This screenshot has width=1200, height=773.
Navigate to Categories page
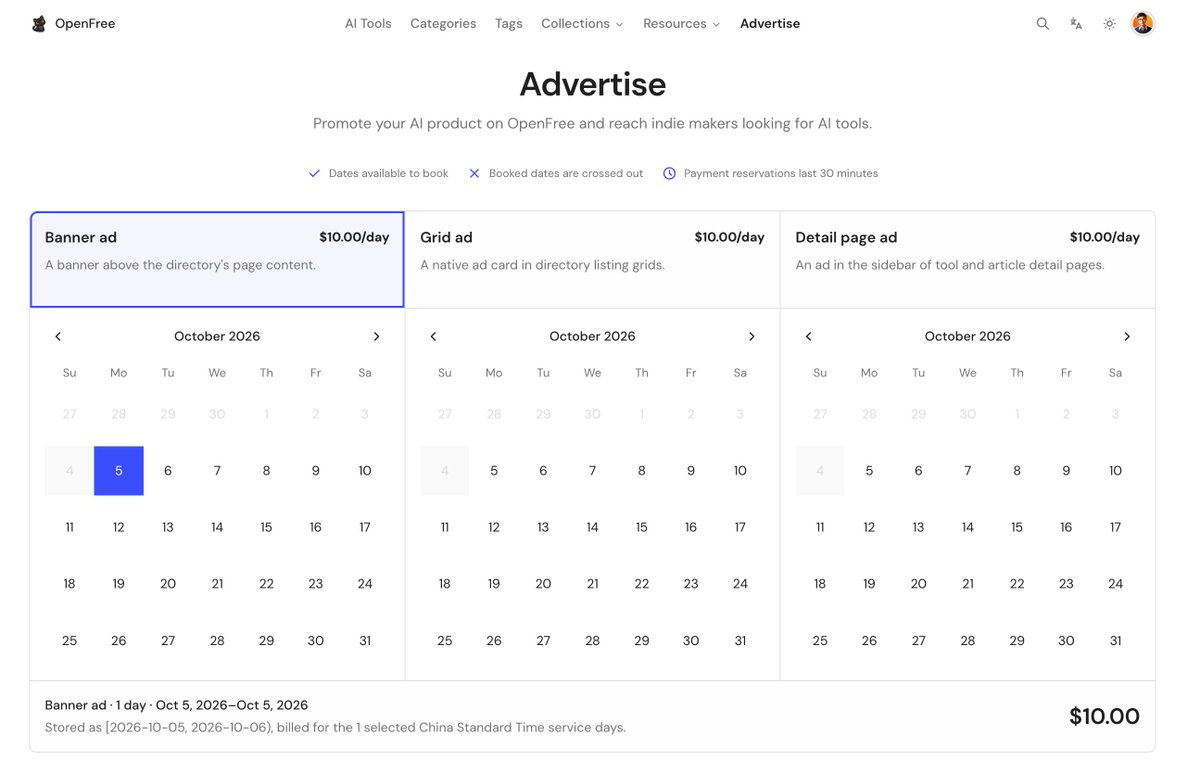tap(443, 23)
